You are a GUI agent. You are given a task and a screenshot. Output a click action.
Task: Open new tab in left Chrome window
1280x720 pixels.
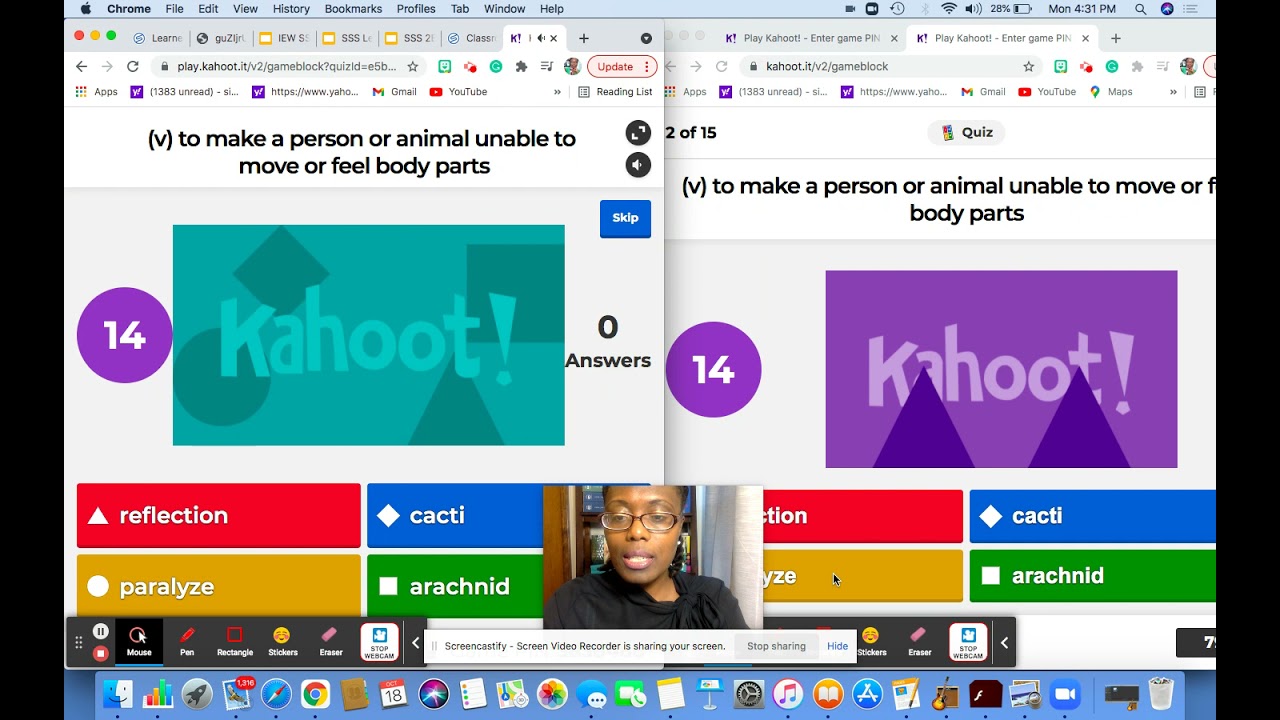pos(584,38)
